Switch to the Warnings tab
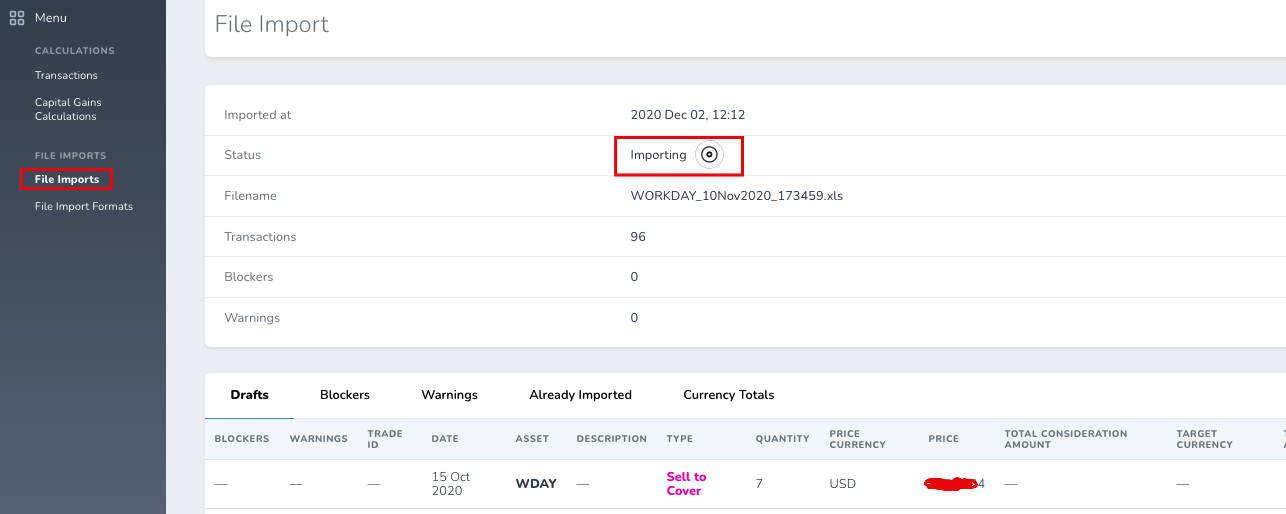 [450, 395]
